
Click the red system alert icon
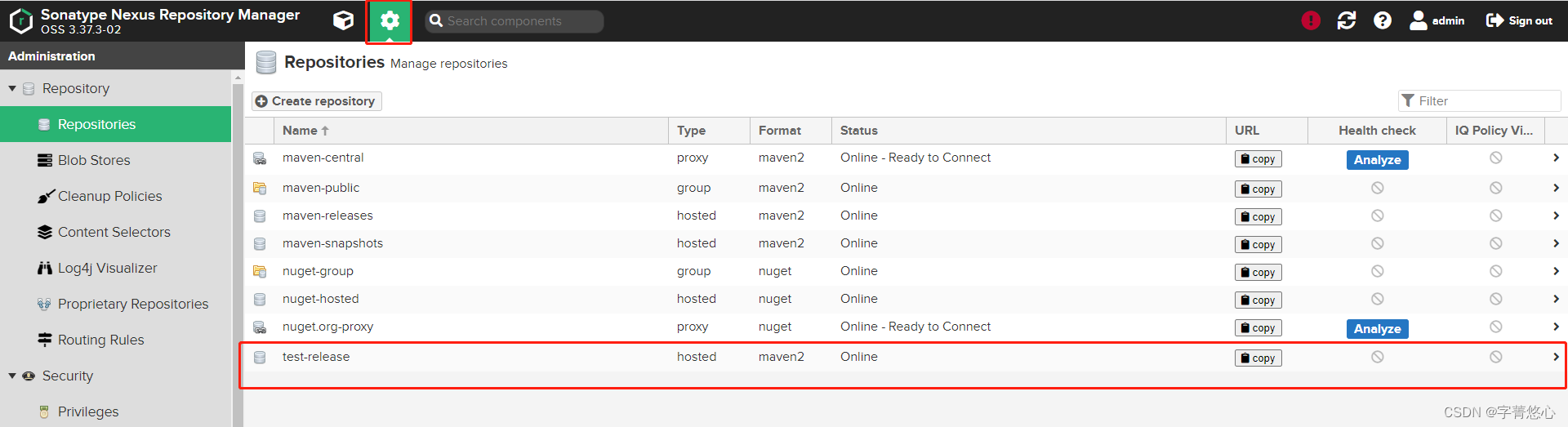coord(1311,20)
